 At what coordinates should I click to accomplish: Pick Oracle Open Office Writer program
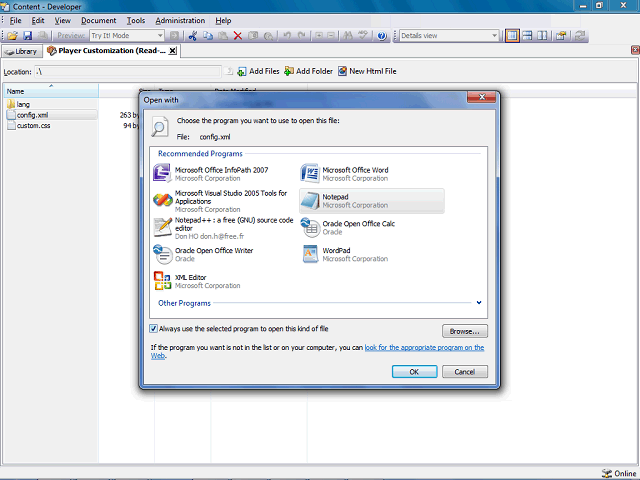coord(223,254)
